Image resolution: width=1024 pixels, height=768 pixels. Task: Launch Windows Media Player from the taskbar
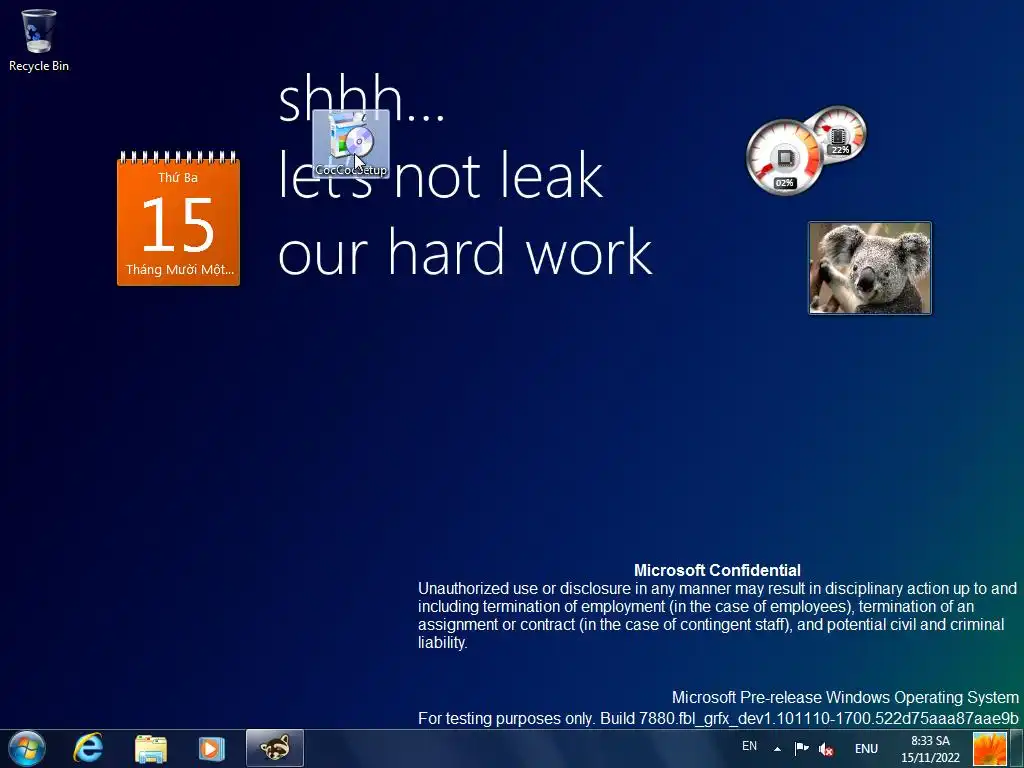tap(212, 748)
